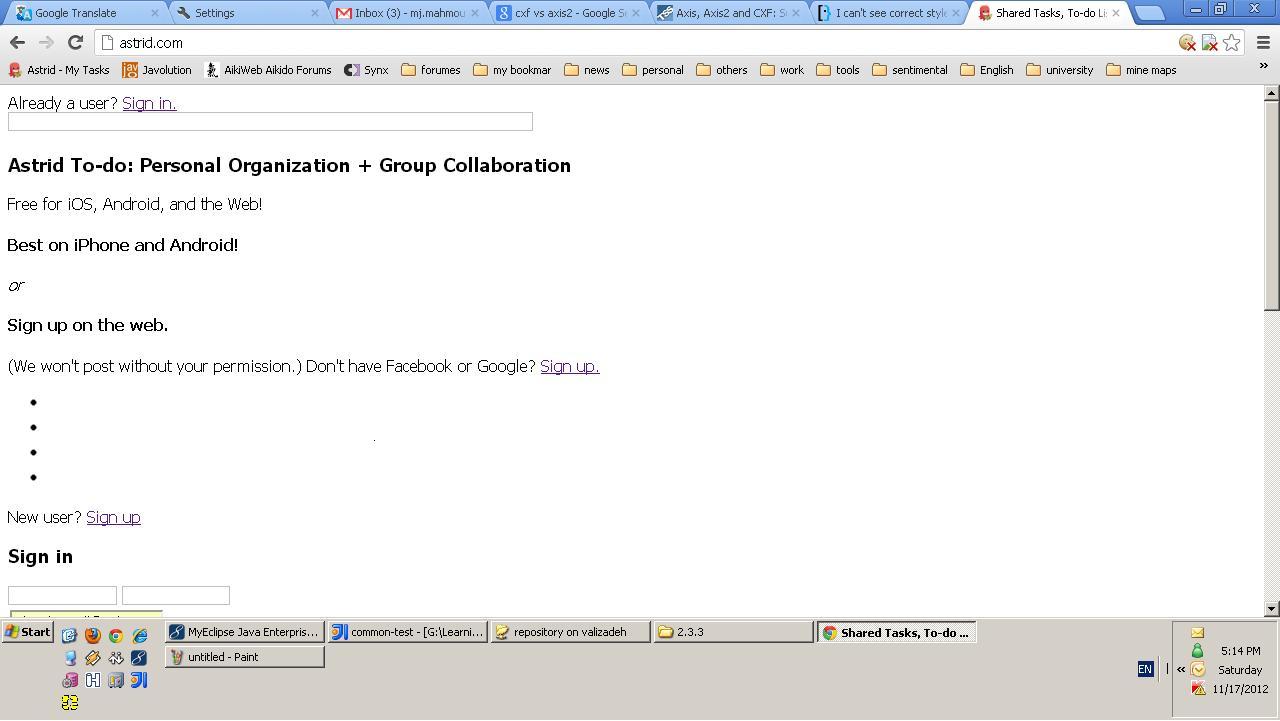Click the new tab button
This screenshot has height=721, width=1280.
[1150, 13]
